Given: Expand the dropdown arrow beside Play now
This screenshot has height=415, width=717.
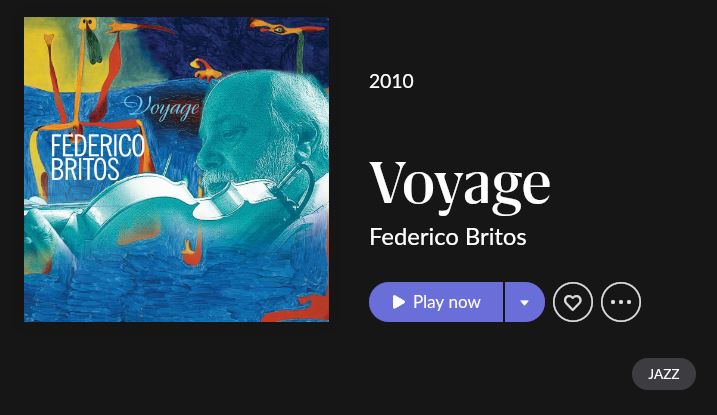Looking at the screenshot, I should point(524,302).
